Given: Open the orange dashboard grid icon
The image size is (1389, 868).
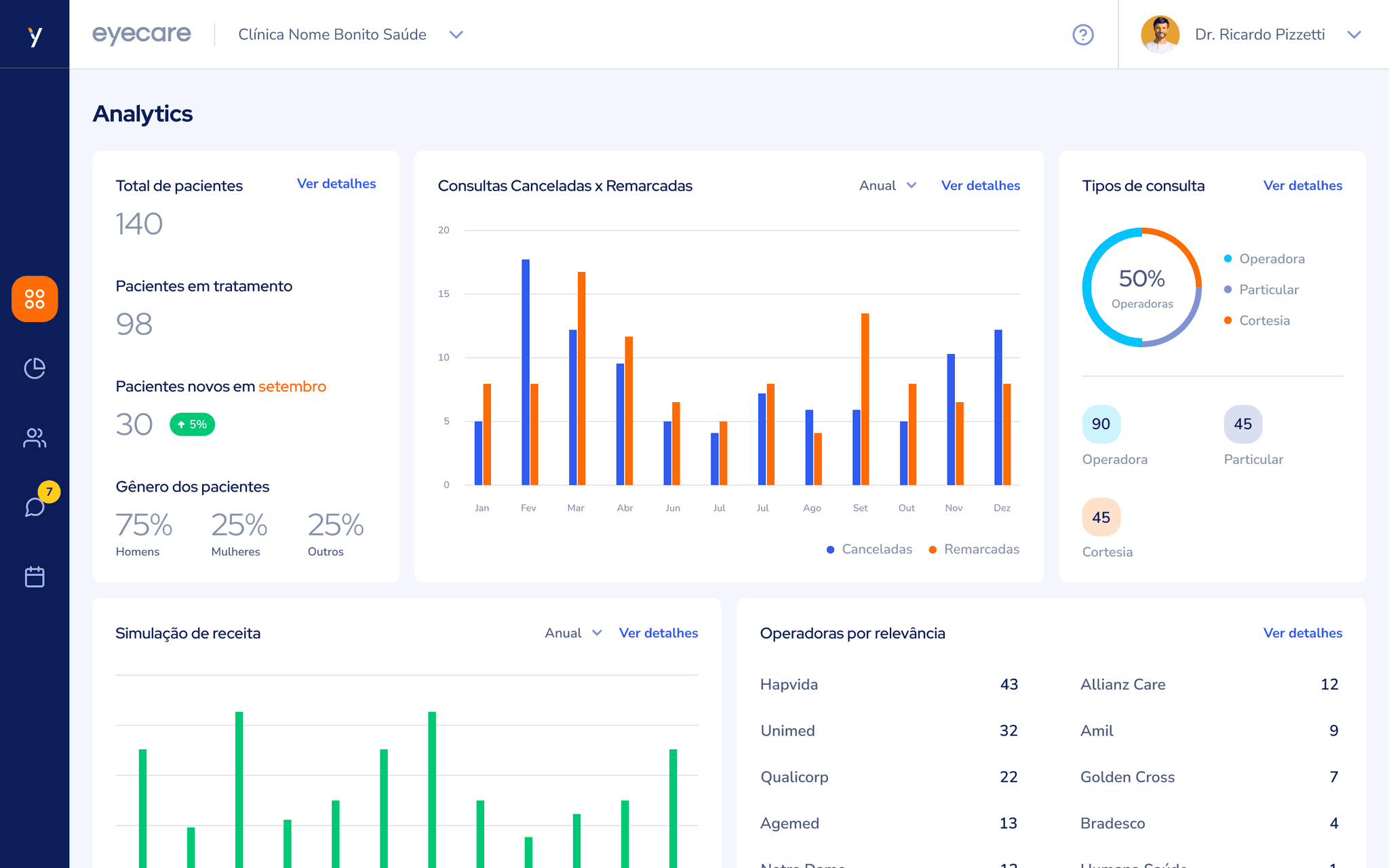Looking at the screenshot, I should [35, 299].
